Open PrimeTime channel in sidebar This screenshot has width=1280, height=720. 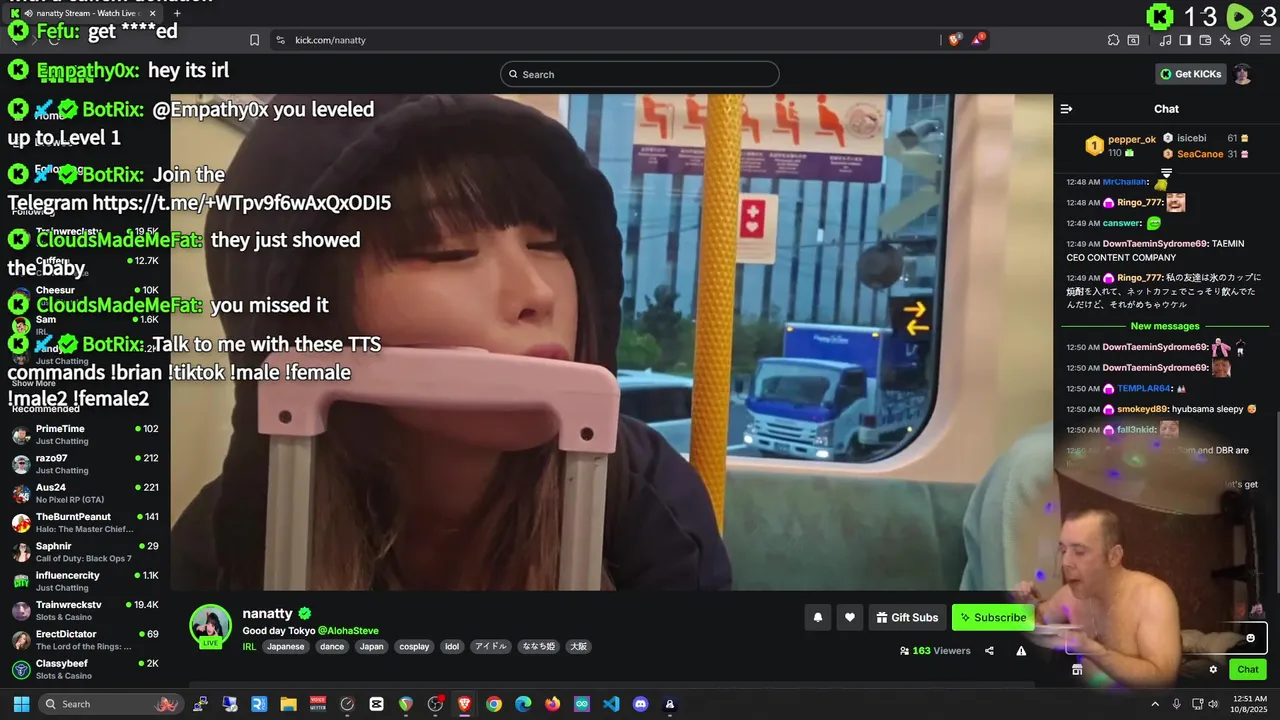pos(85,434)
